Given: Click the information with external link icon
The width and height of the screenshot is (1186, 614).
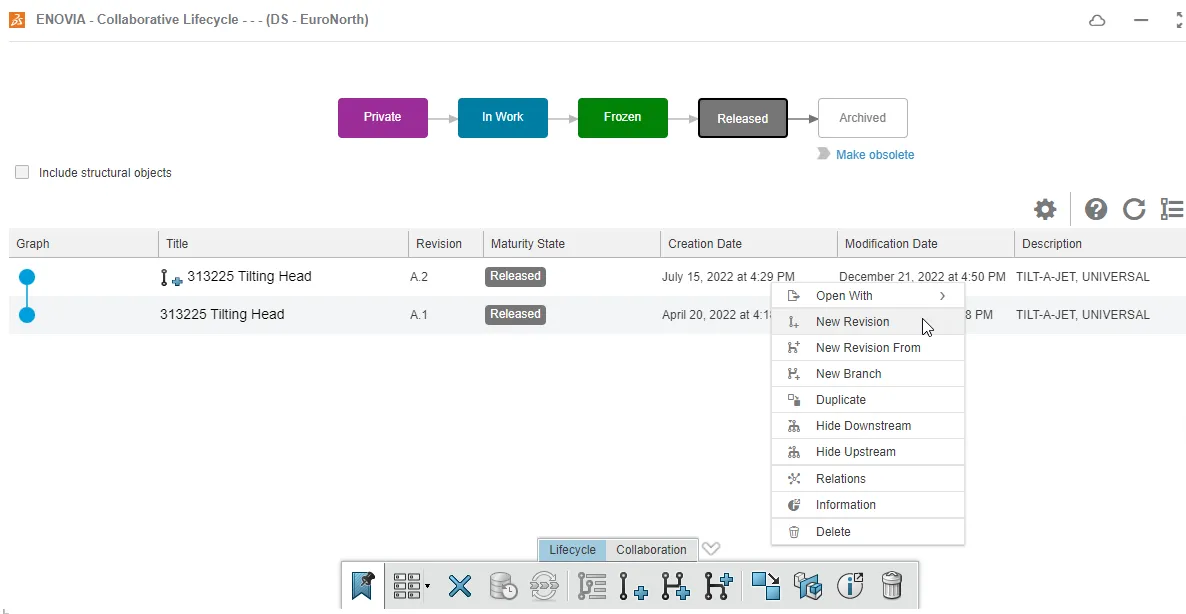Looking at the screenshot, I should click(850, 586).
